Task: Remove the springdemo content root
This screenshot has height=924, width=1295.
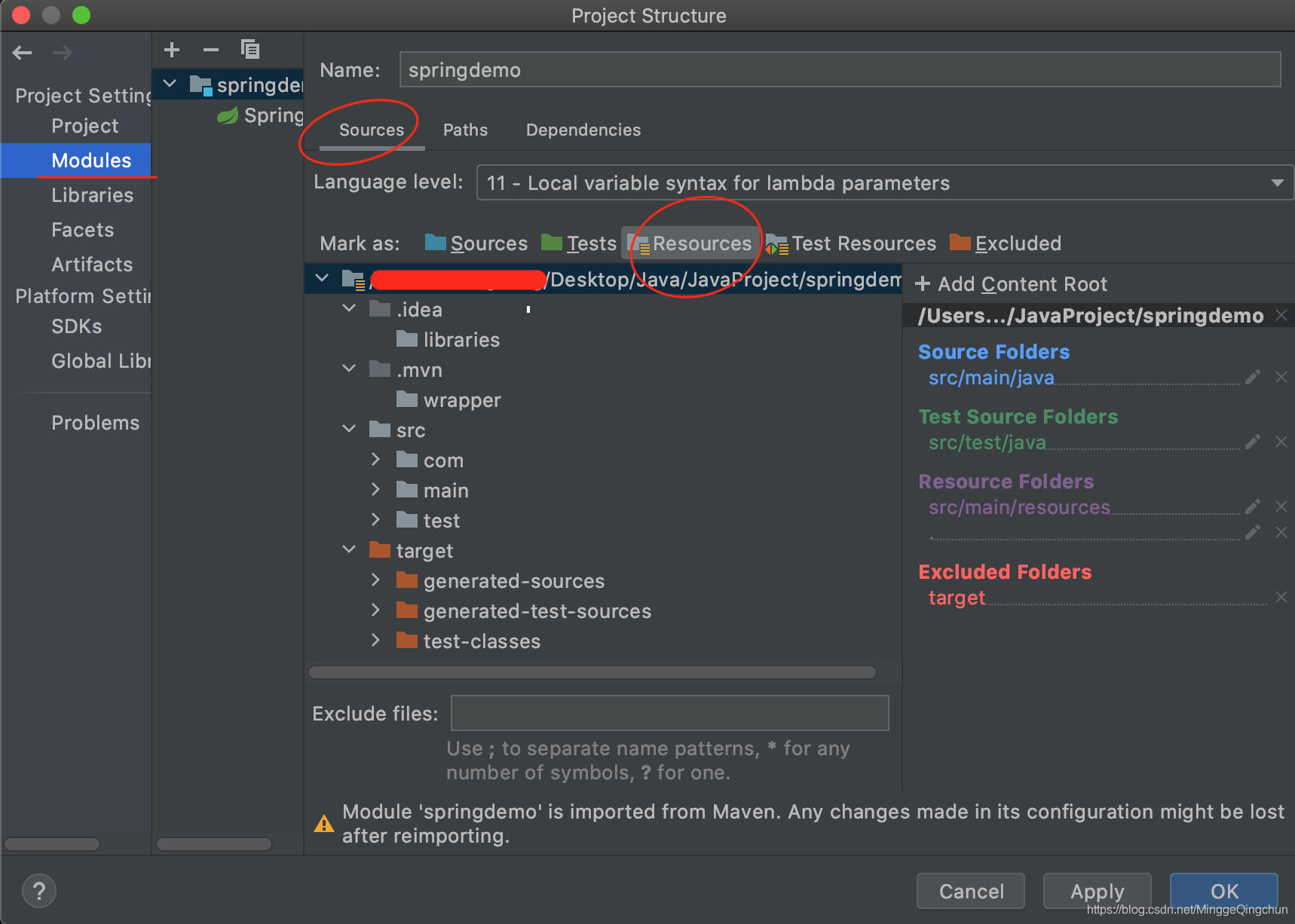Action: (x=1281, y=315)
